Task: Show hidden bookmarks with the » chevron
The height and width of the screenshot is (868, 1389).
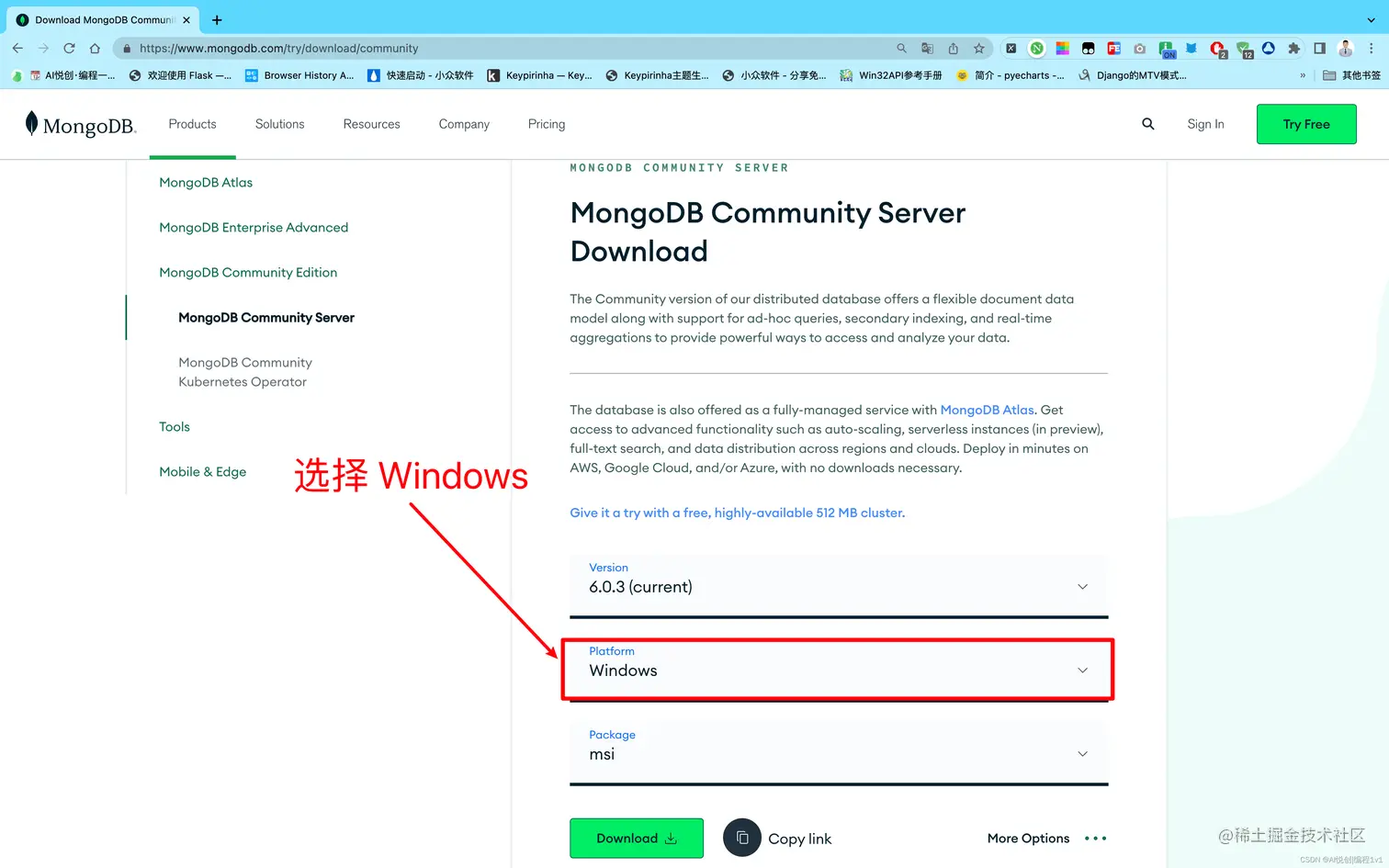Action: click(1303, 75)
